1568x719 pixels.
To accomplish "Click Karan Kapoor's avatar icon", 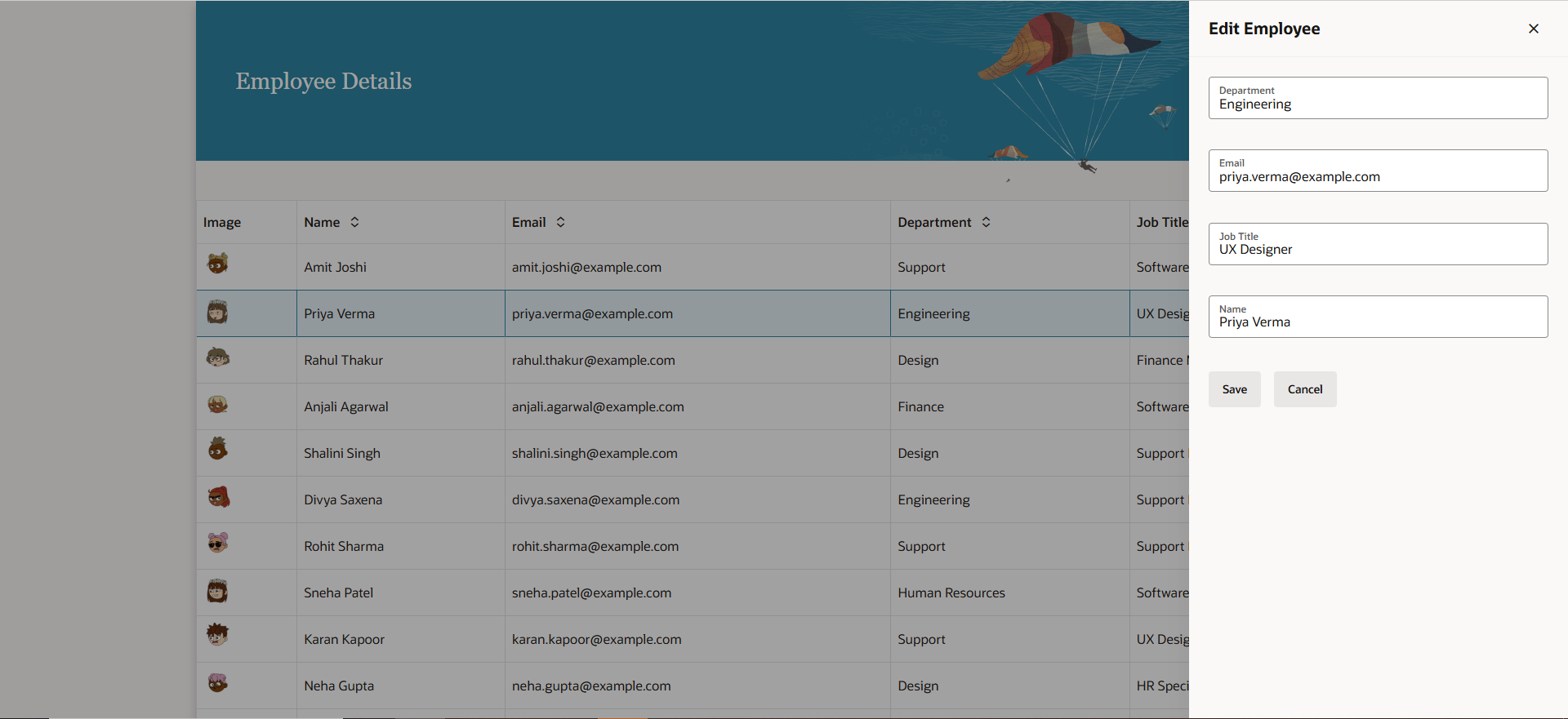I will (x=217, y=635).
